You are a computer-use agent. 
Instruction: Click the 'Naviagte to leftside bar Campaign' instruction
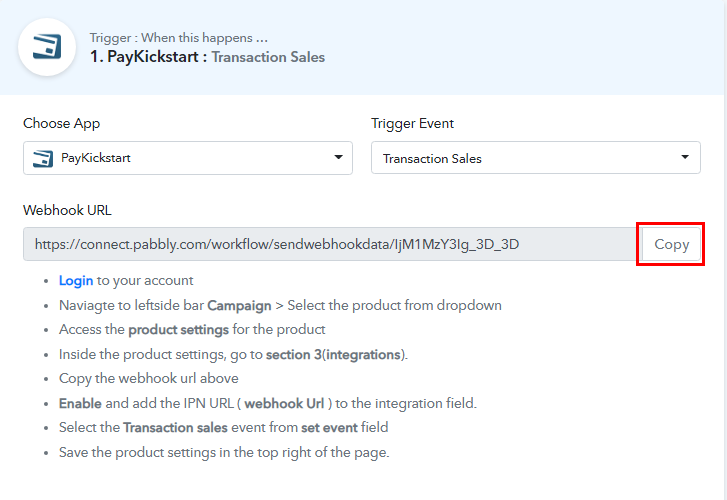coord(280,305)
